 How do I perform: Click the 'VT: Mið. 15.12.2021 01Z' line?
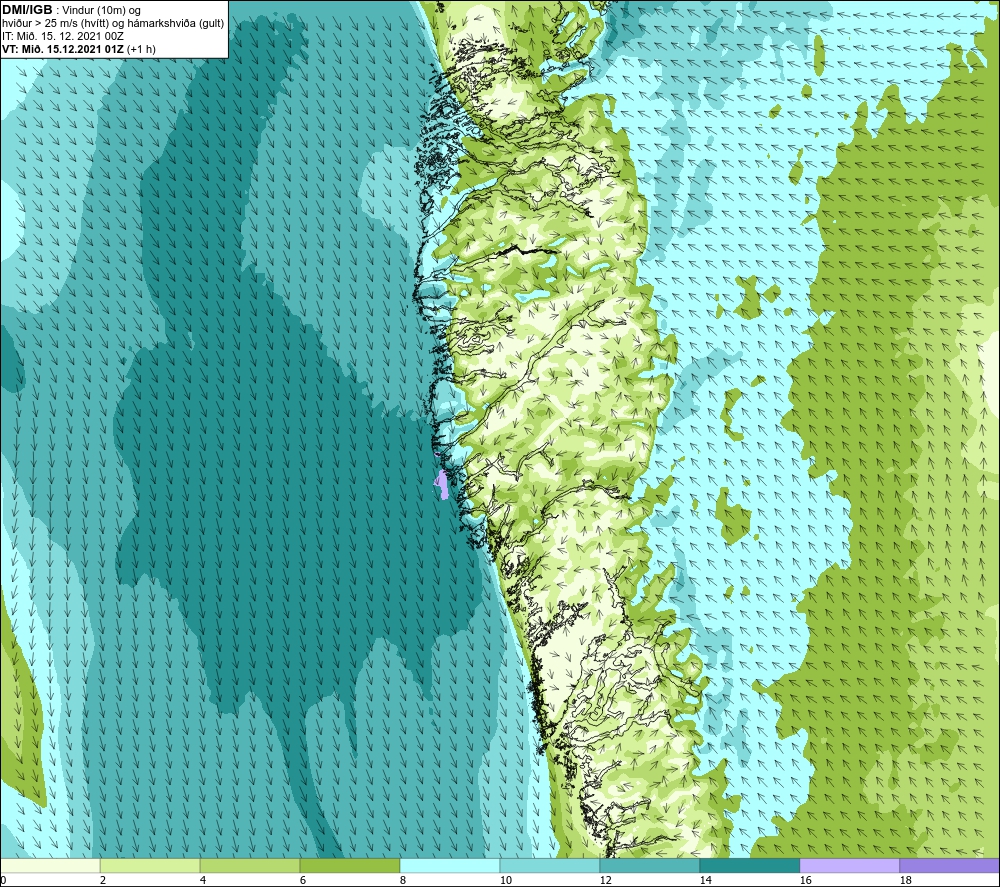click(62, 49)
